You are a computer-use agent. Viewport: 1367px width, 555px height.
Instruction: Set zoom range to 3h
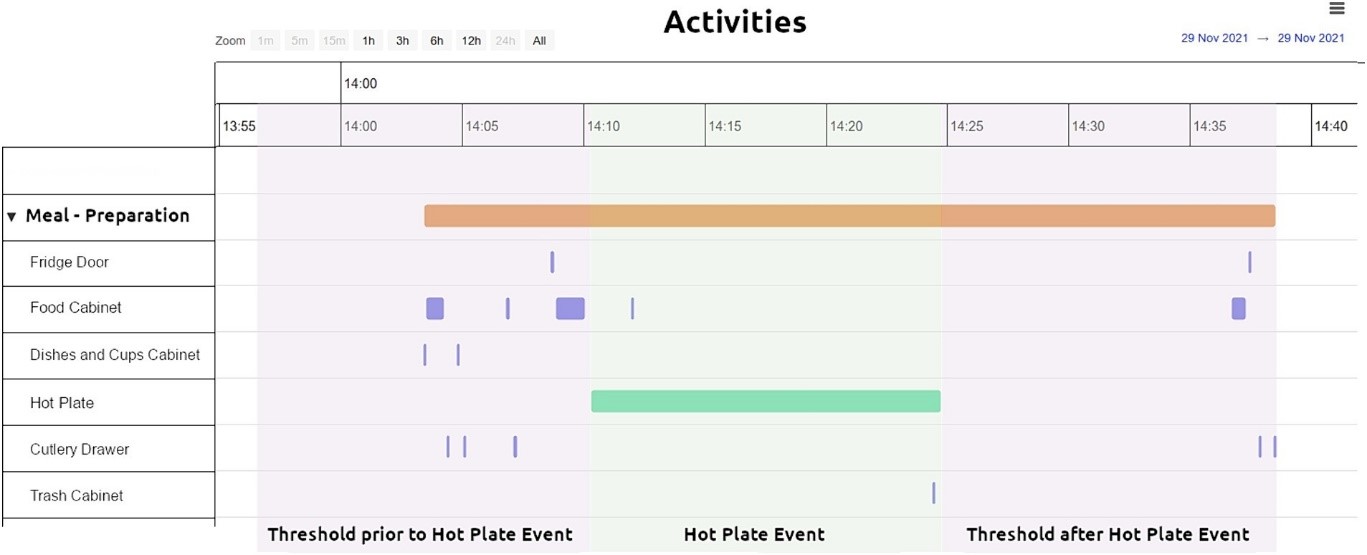[402, 41]
